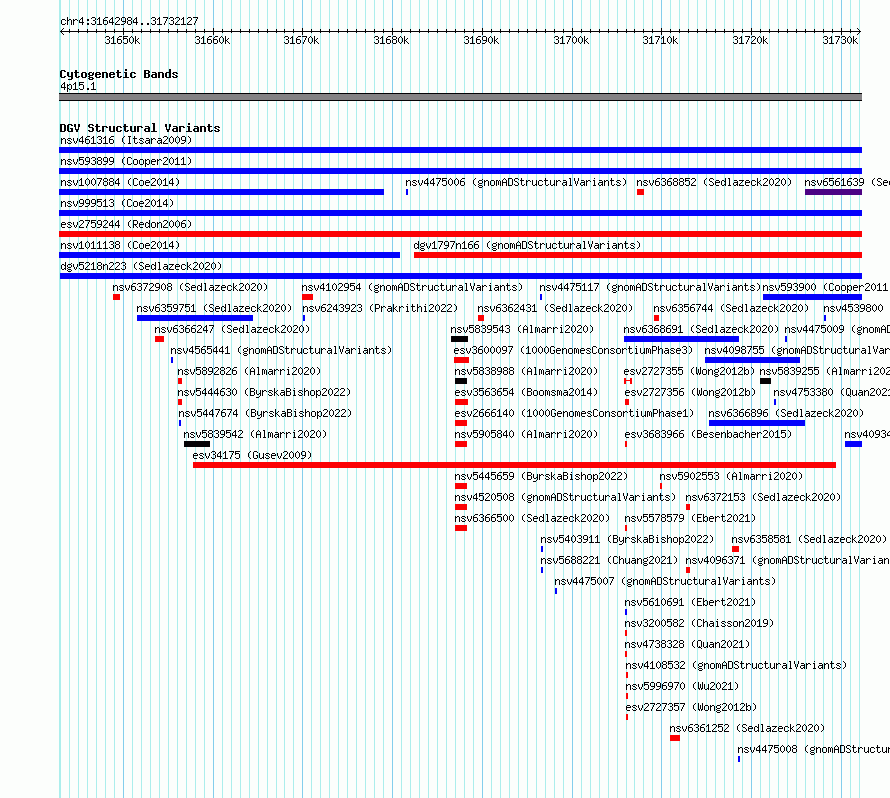
Task: Click the nsv6561639 purple variant bar
Action: point(833,192)
